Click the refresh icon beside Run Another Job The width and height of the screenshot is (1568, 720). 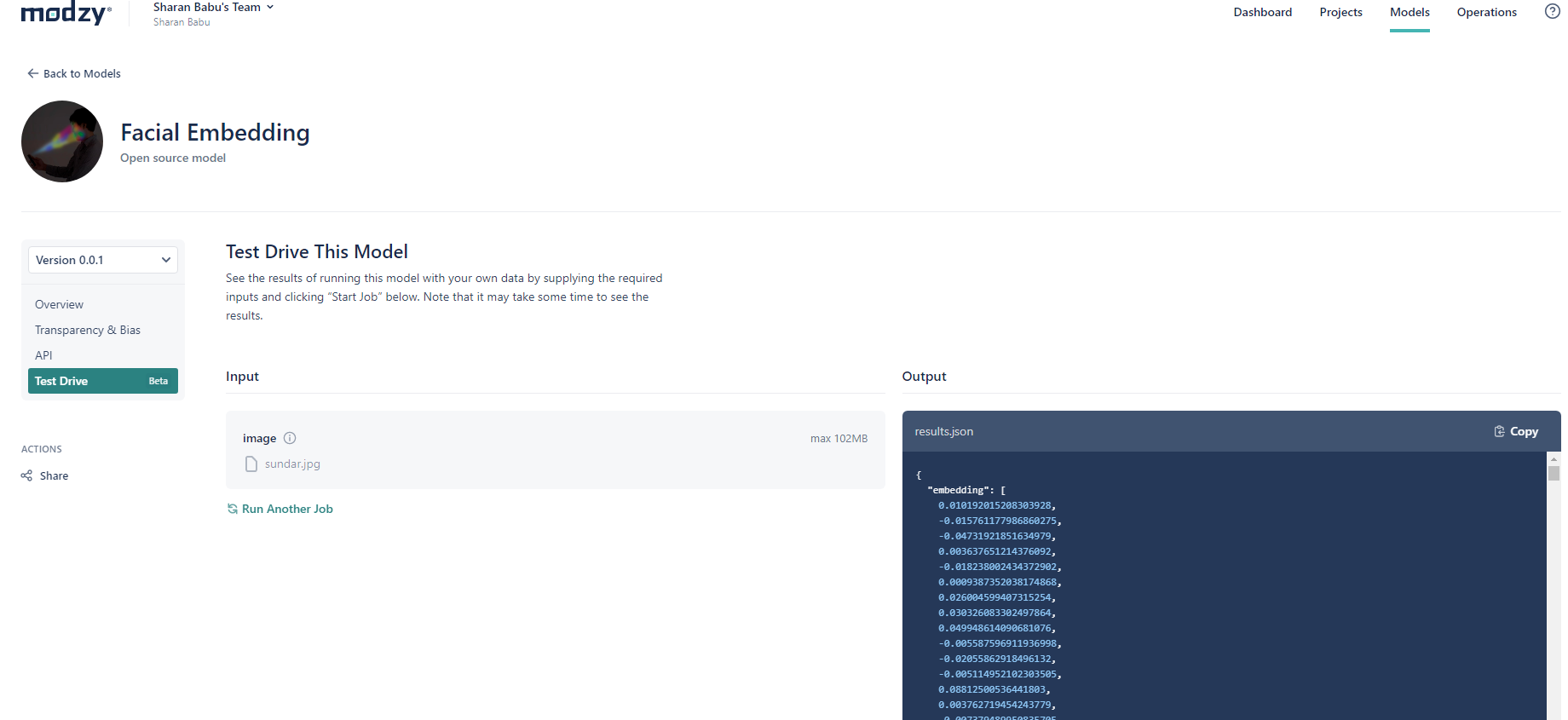(232, 509)
